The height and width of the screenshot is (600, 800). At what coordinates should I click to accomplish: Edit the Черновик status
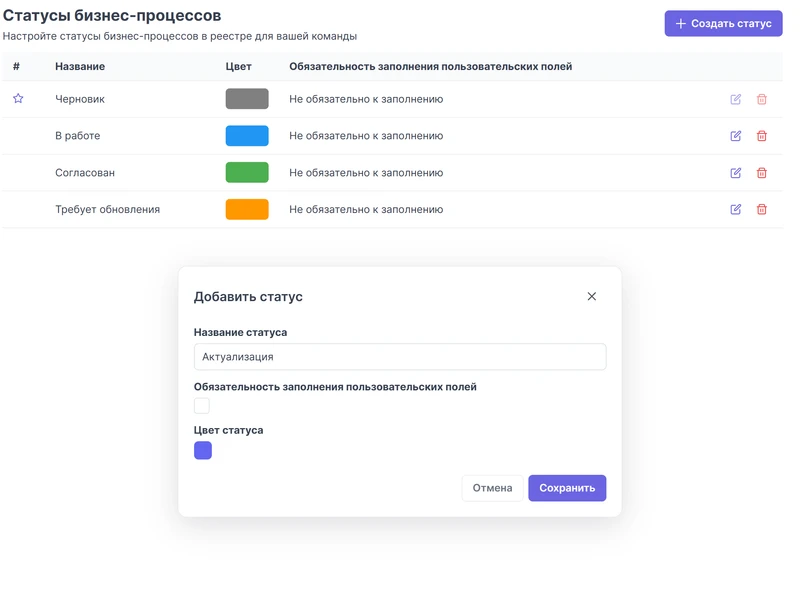736,99
